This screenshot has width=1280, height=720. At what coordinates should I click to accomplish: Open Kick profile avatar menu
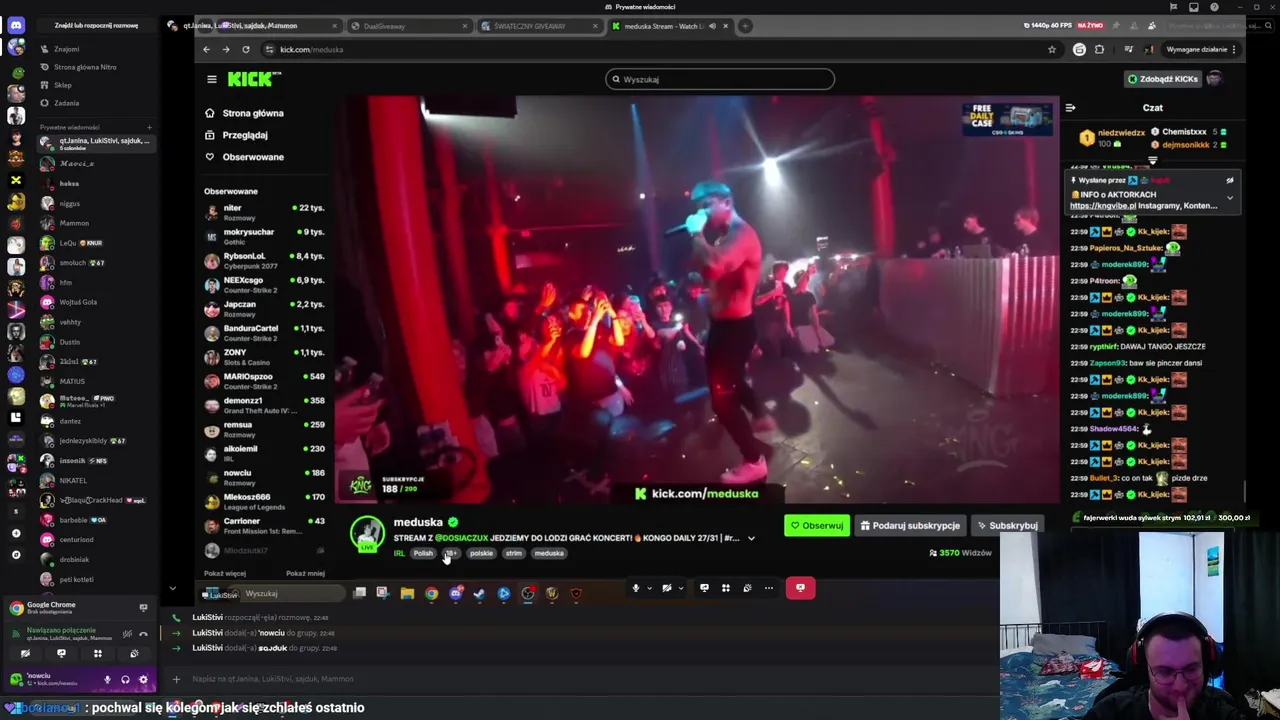pos(1214,79)
